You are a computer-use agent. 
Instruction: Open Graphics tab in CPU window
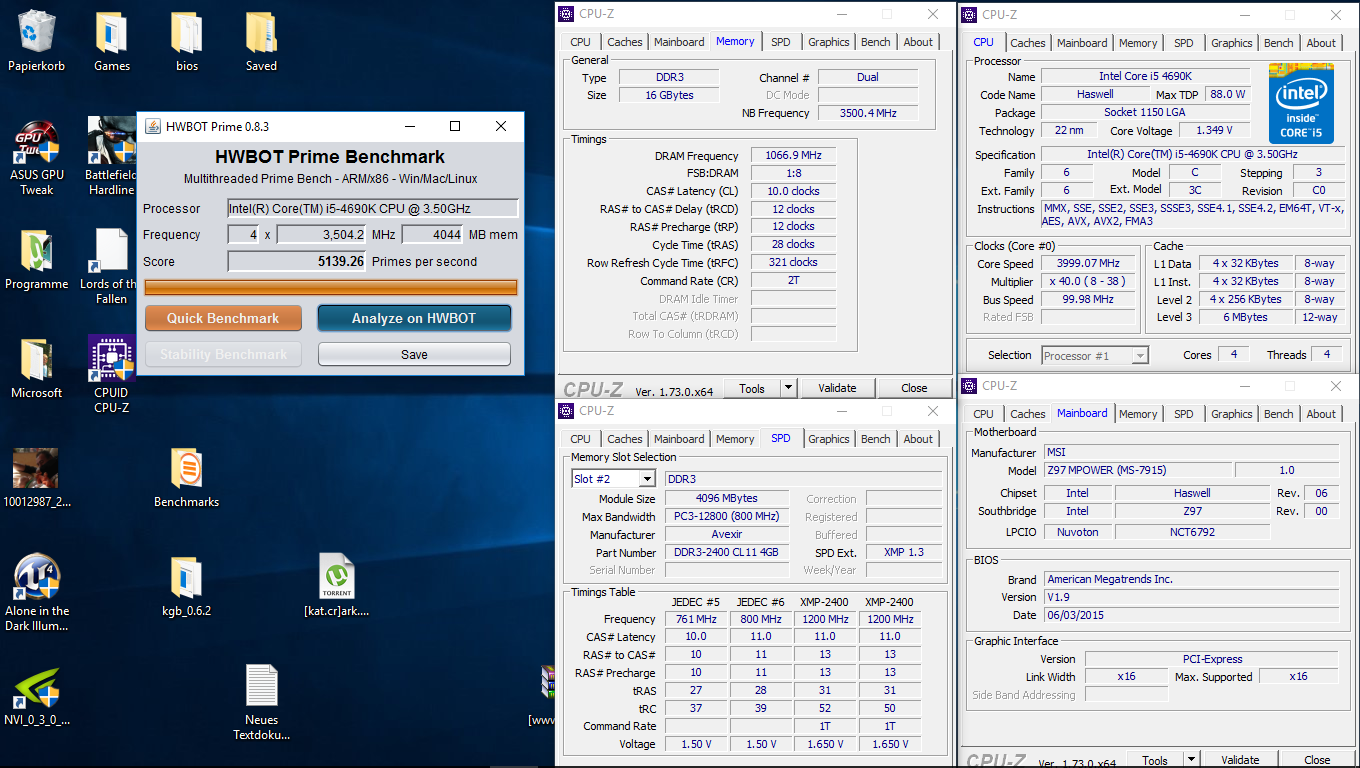[x=1232, y=43]
